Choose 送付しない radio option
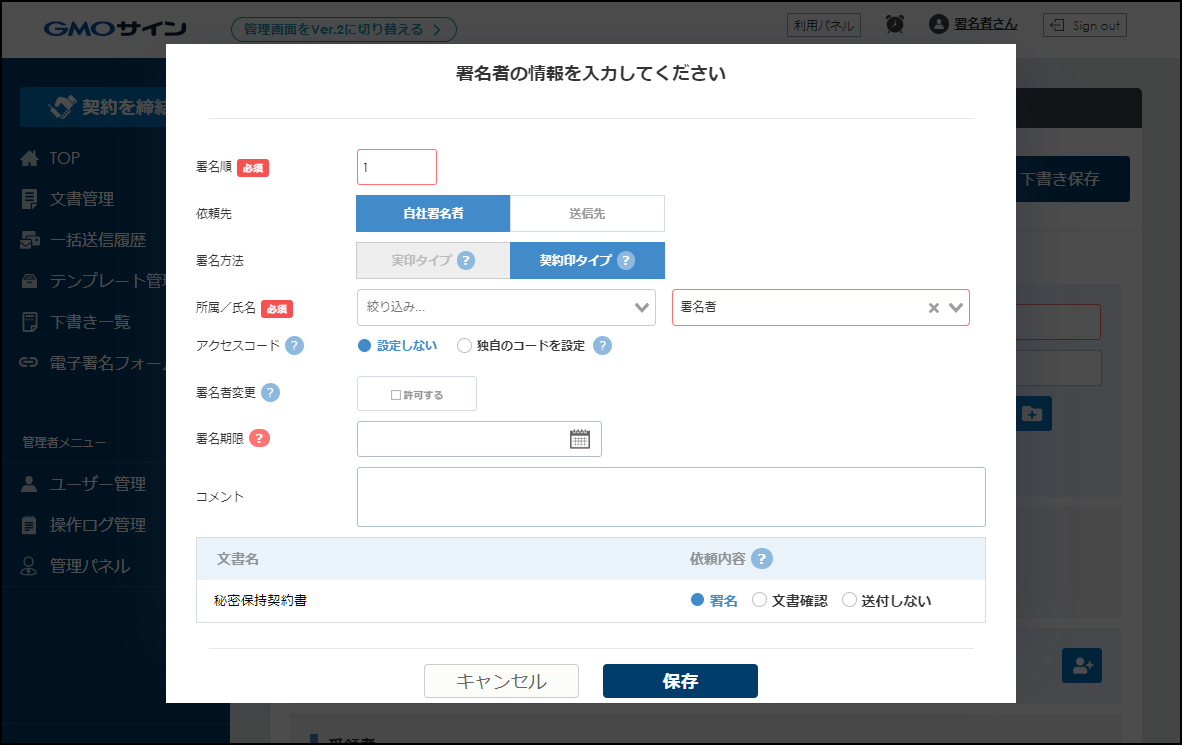 [x=849, y=601]
